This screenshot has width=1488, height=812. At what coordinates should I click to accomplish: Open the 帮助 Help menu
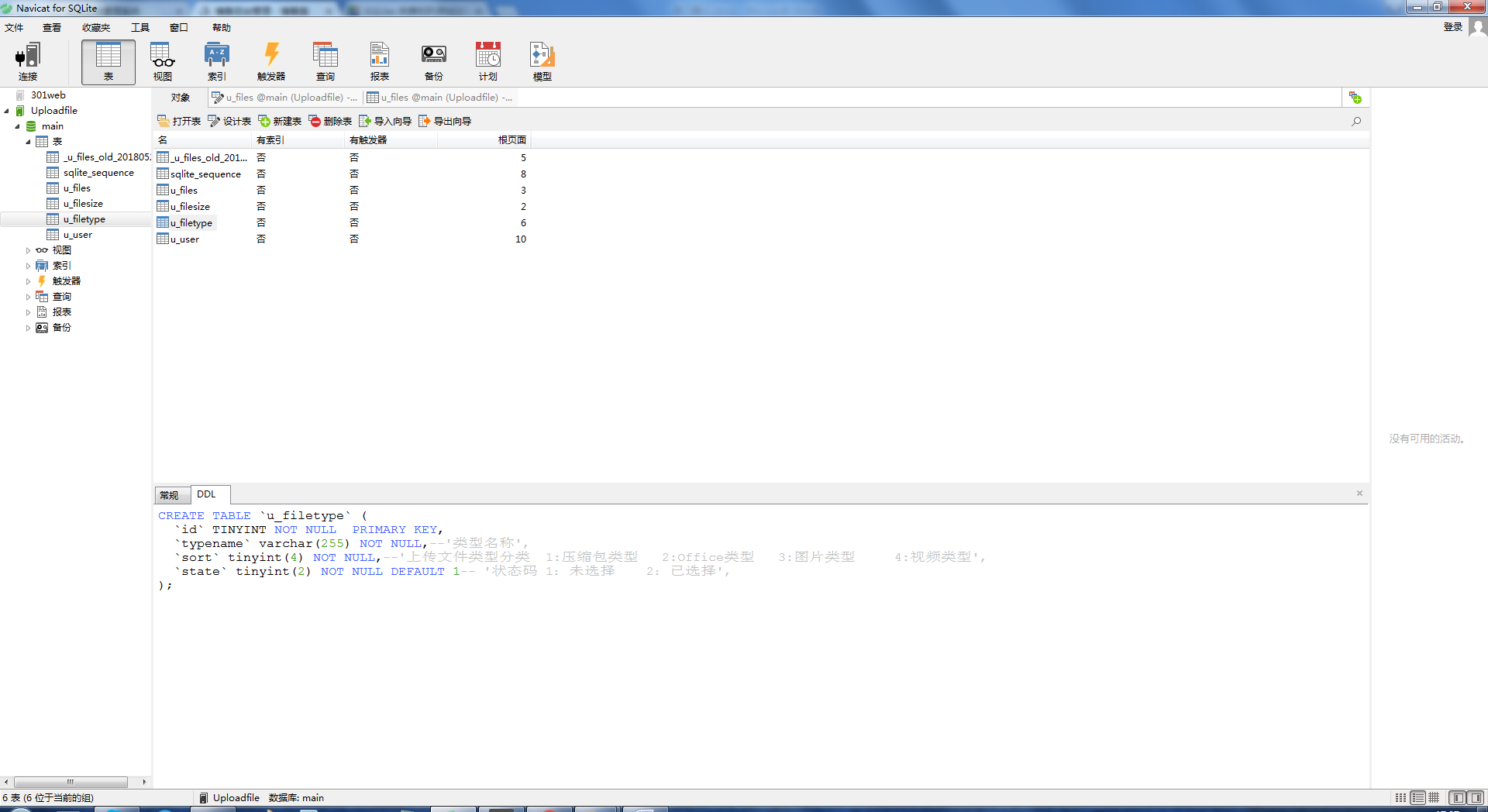click(x=222, y=28)
